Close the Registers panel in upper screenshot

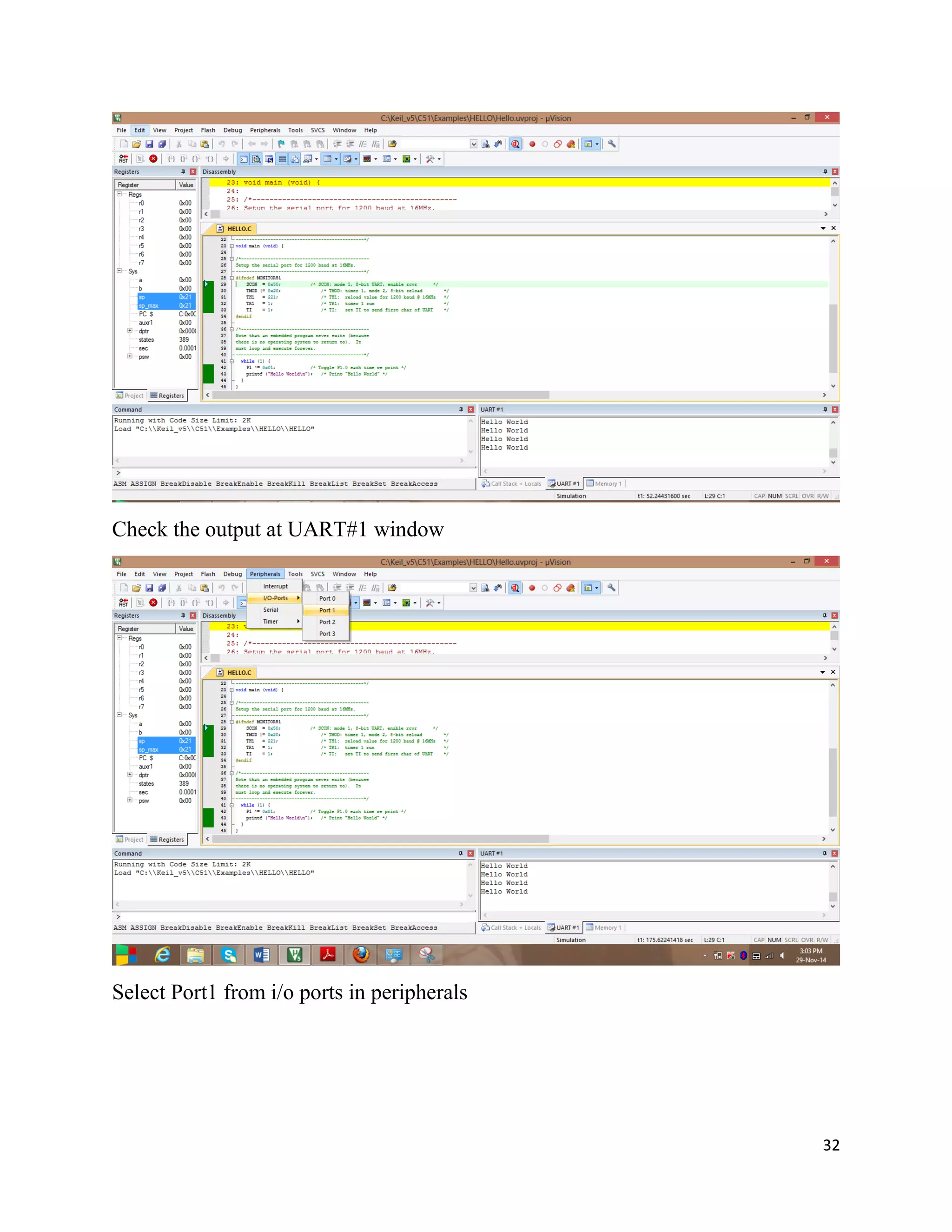[x=193, y=172]
